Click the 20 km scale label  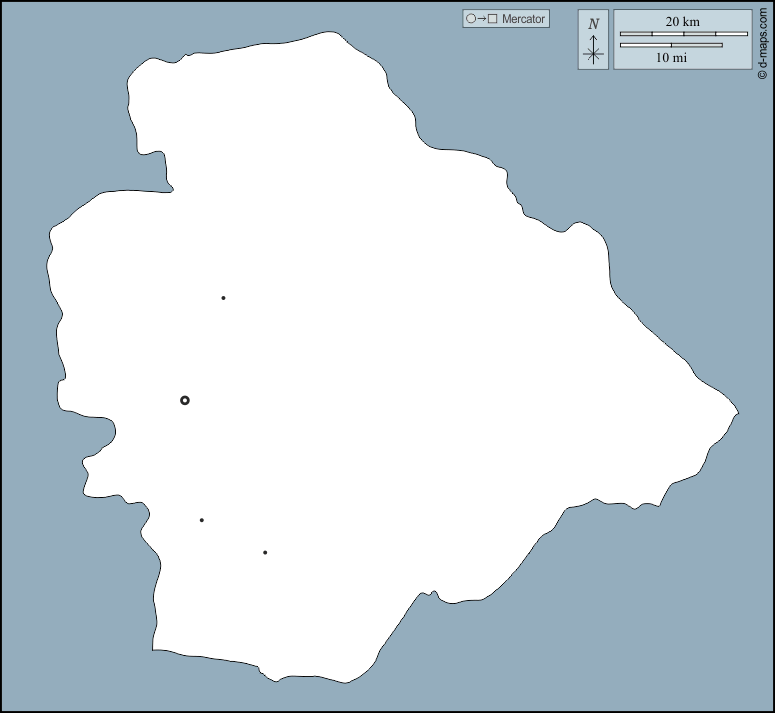click(682, 21)
